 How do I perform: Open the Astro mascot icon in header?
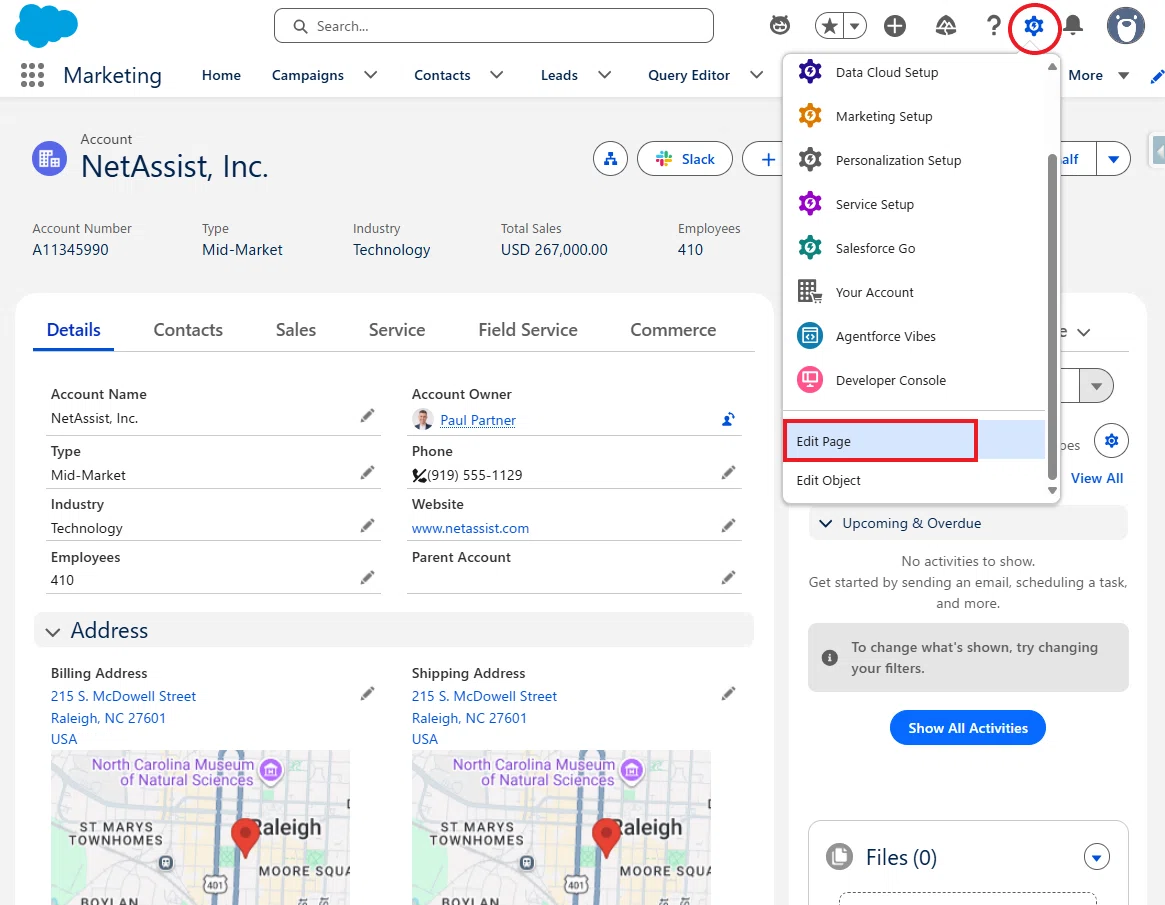(x=779, y=26)
